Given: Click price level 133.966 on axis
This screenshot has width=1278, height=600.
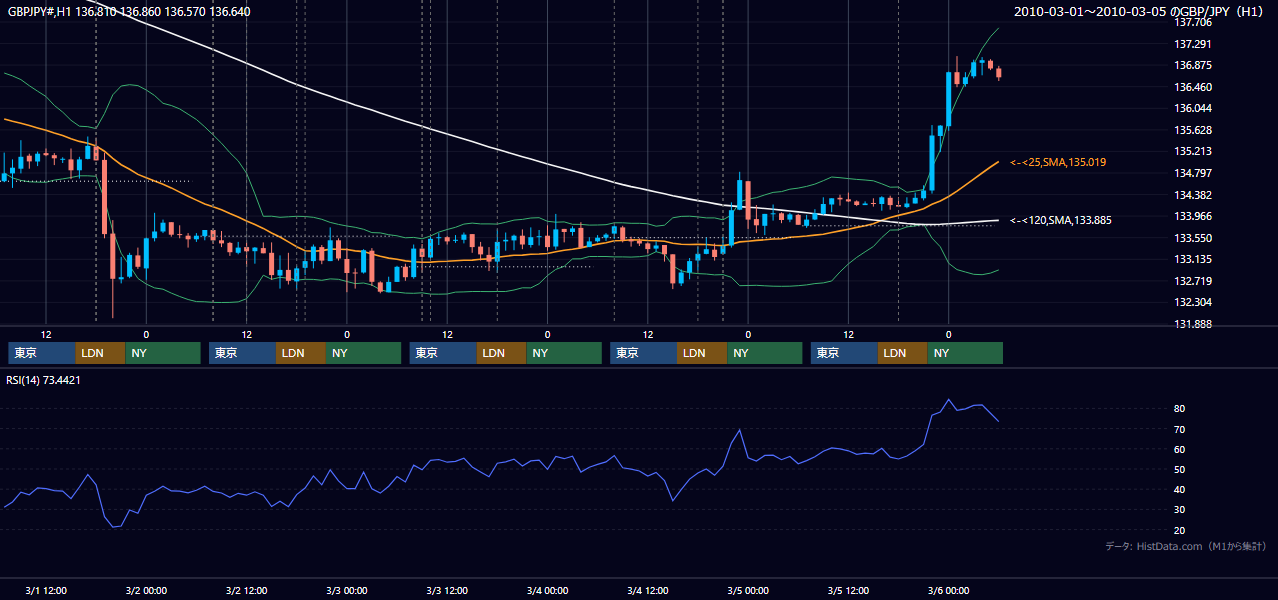Looking at the screenshot, I should (1193, 216).
